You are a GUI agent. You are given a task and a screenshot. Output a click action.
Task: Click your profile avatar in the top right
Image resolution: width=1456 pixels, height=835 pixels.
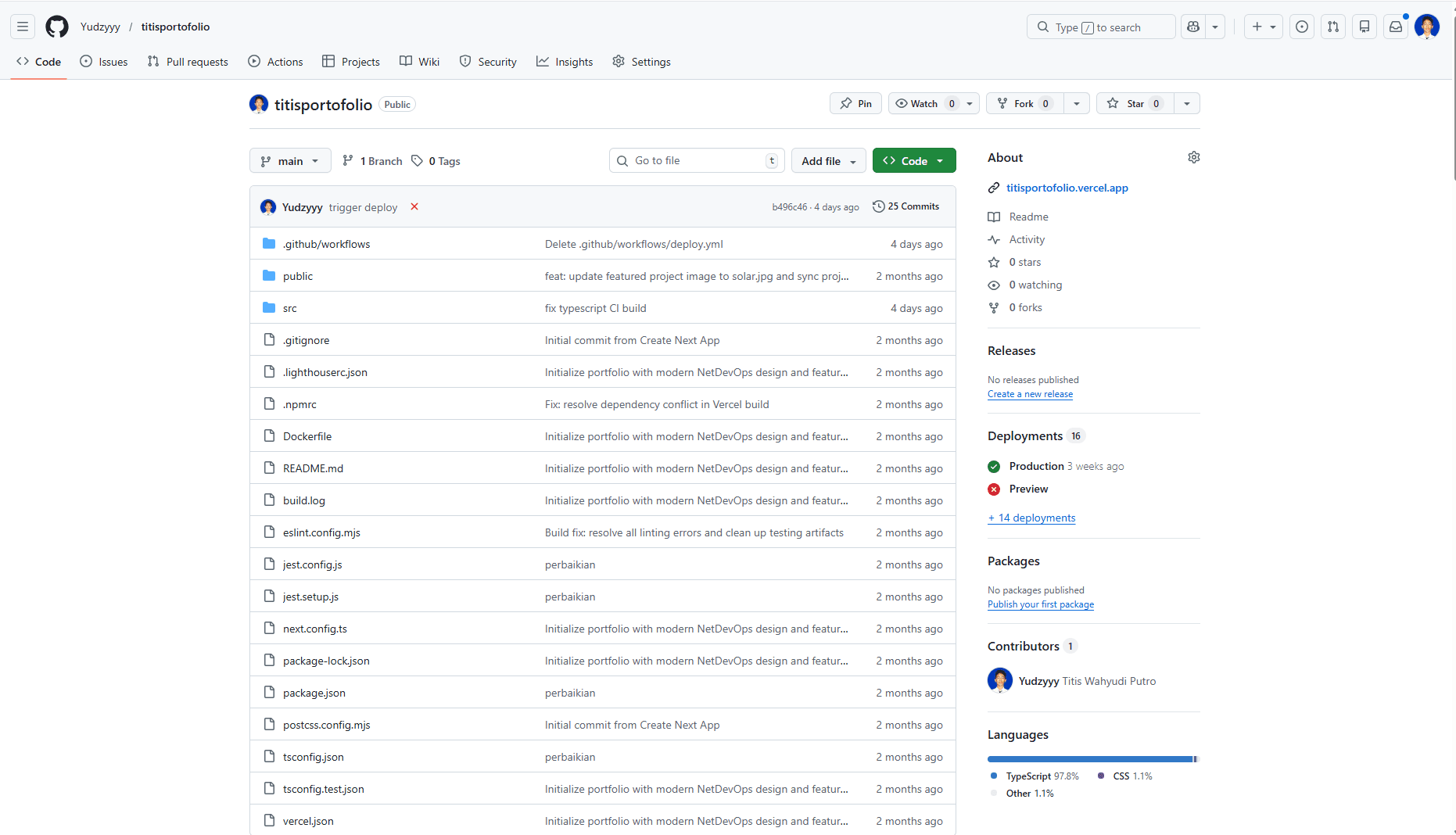click(x=1427, y=26)
